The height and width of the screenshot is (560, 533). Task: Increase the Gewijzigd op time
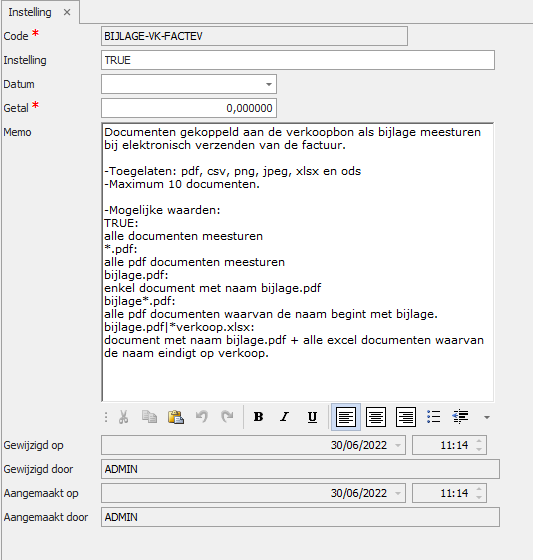point(479,441)
